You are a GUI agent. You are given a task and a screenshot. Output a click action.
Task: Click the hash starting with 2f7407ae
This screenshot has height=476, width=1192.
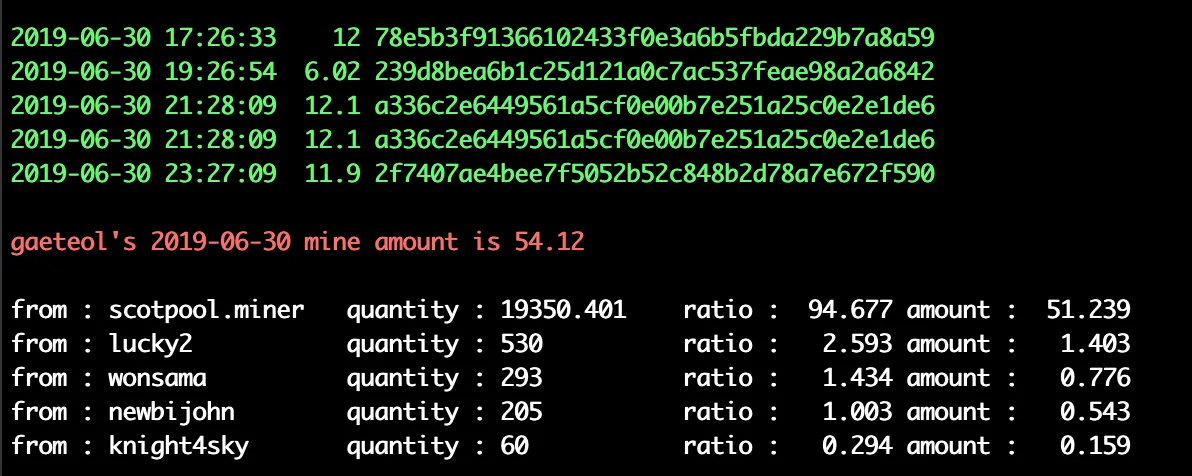pos(655,174)
